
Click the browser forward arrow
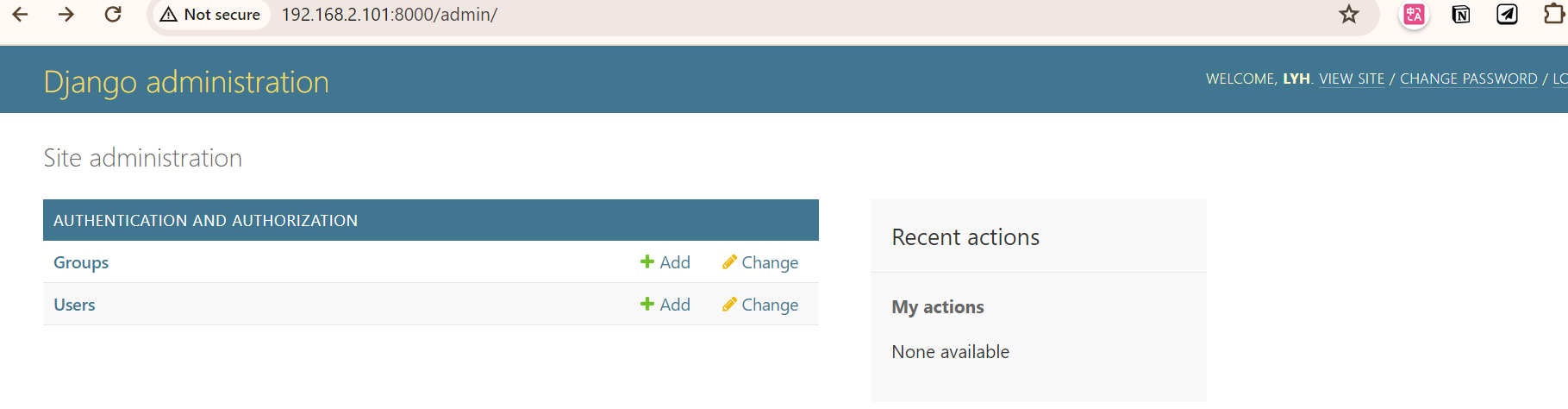click(x=66, y=15)
